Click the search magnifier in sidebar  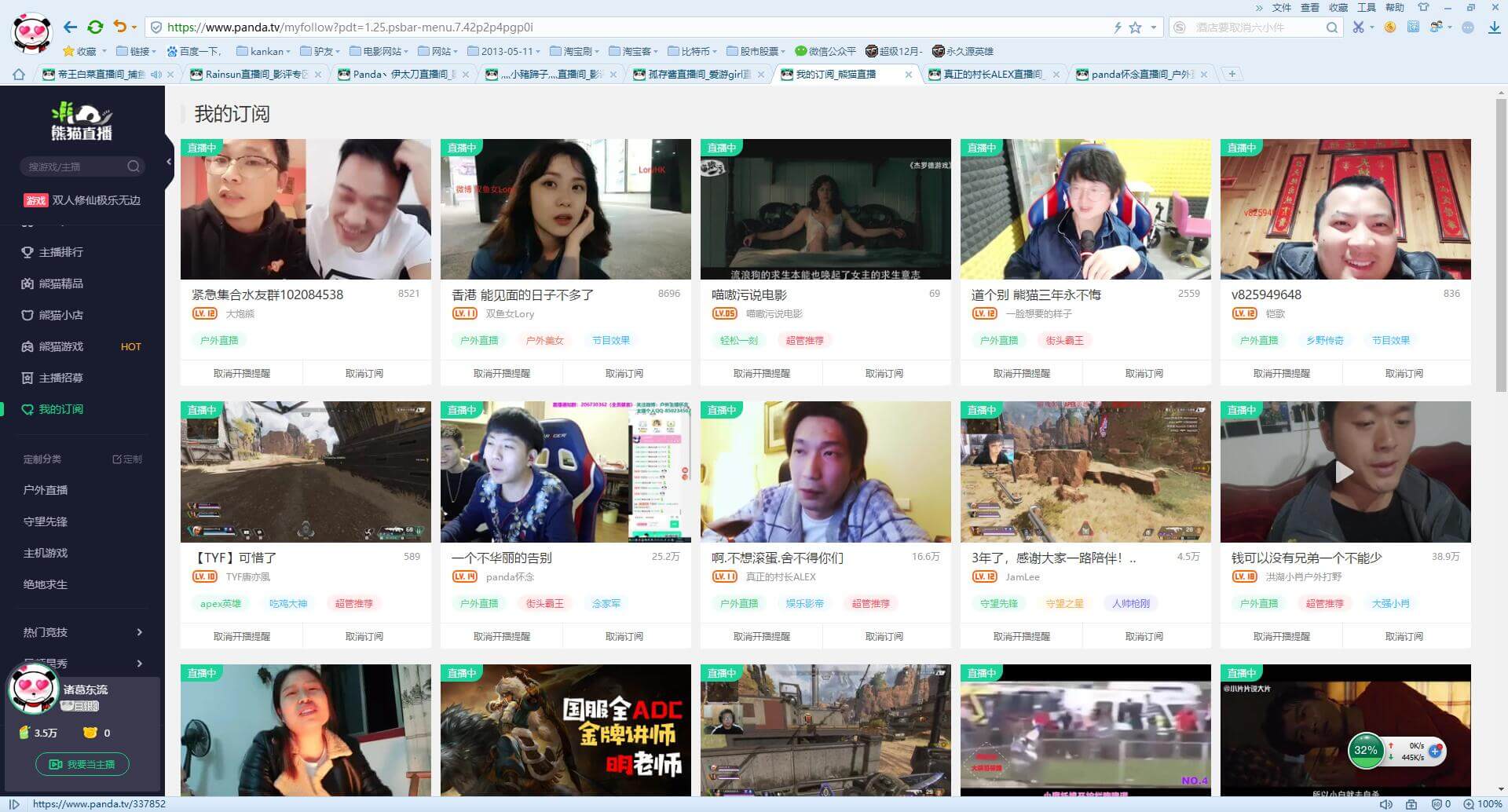point(134,166)
